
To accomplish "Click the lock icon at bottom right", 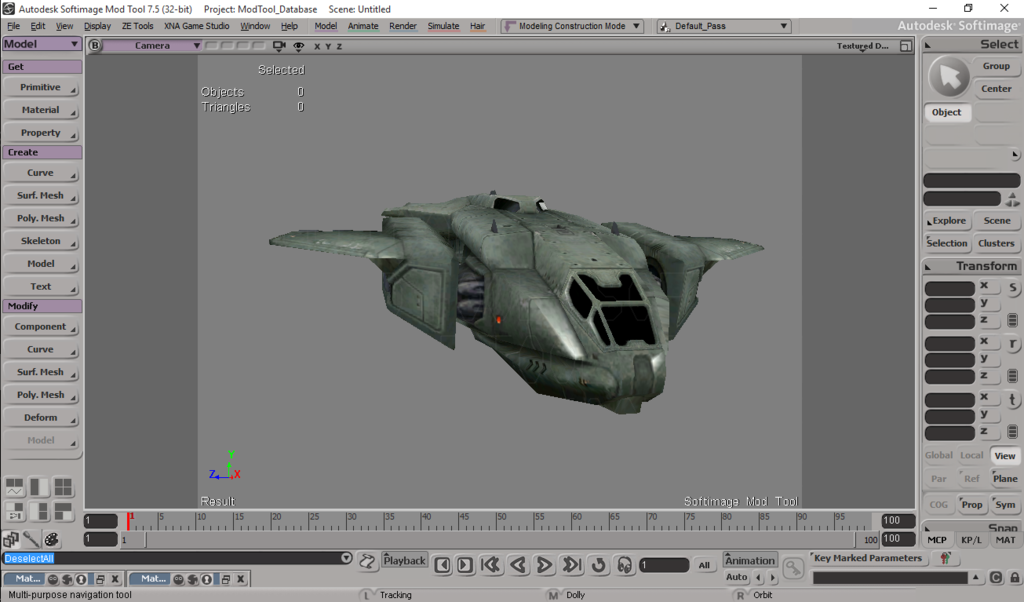I will point(1014,577).
